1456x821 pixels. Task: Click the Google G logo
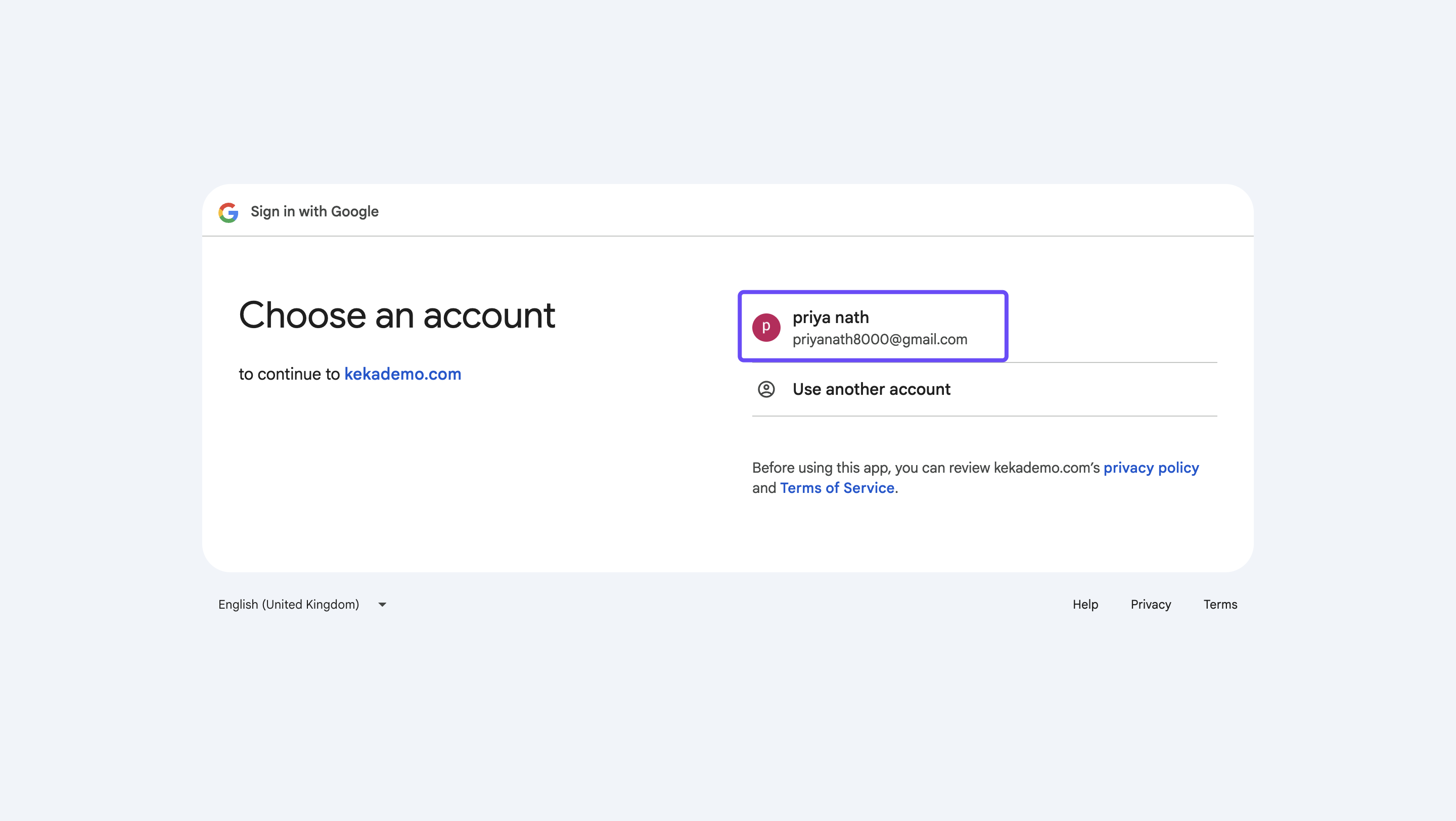pos(229,212)
